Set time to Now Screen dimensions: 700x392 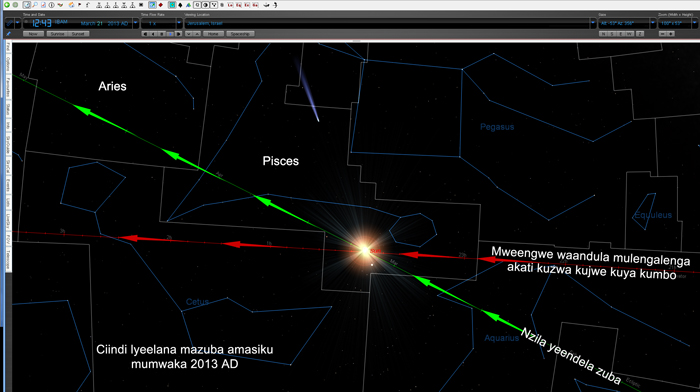(x=33, y=34)
